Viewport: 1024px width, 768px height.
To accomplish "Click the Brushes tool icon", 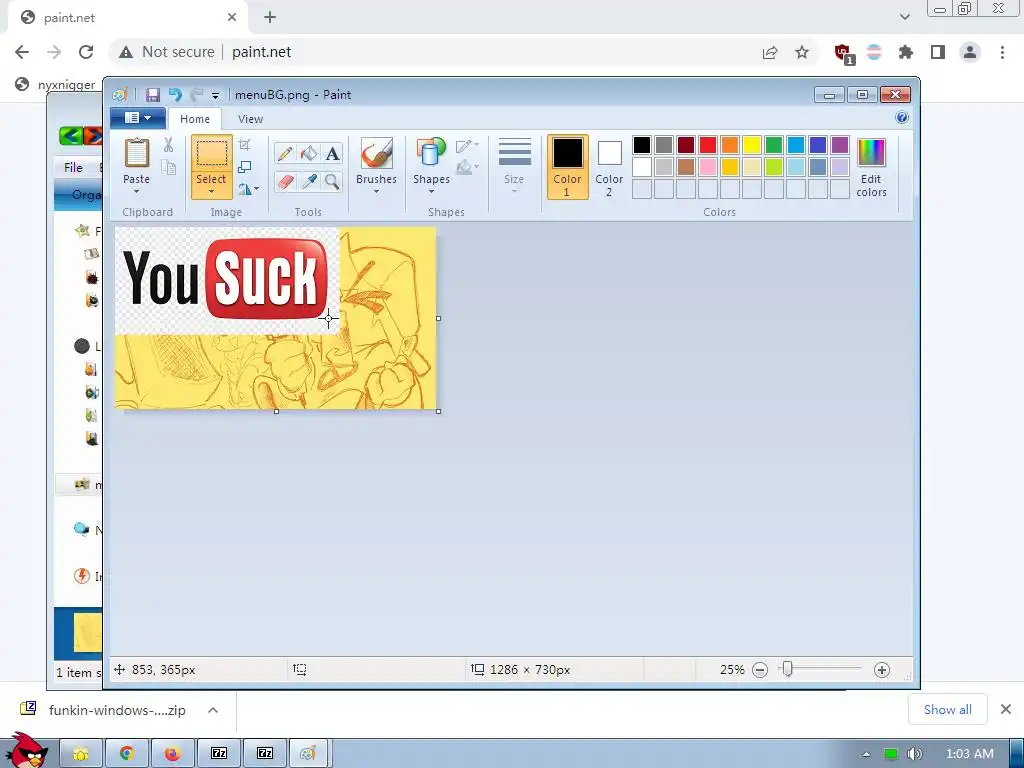I will (376, 153).
